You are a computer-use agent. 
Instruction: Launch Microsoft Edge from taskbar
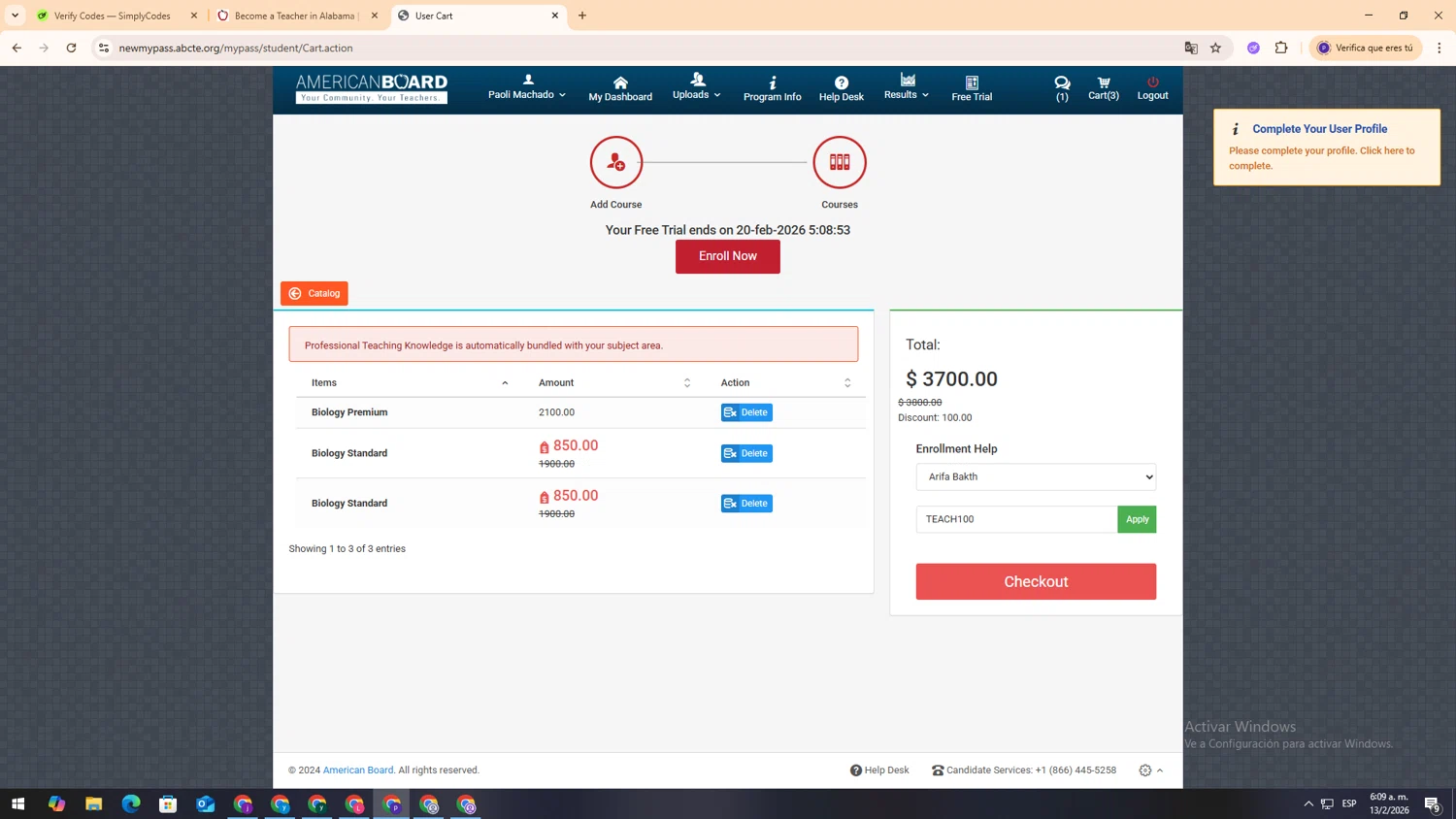[131, 804]
